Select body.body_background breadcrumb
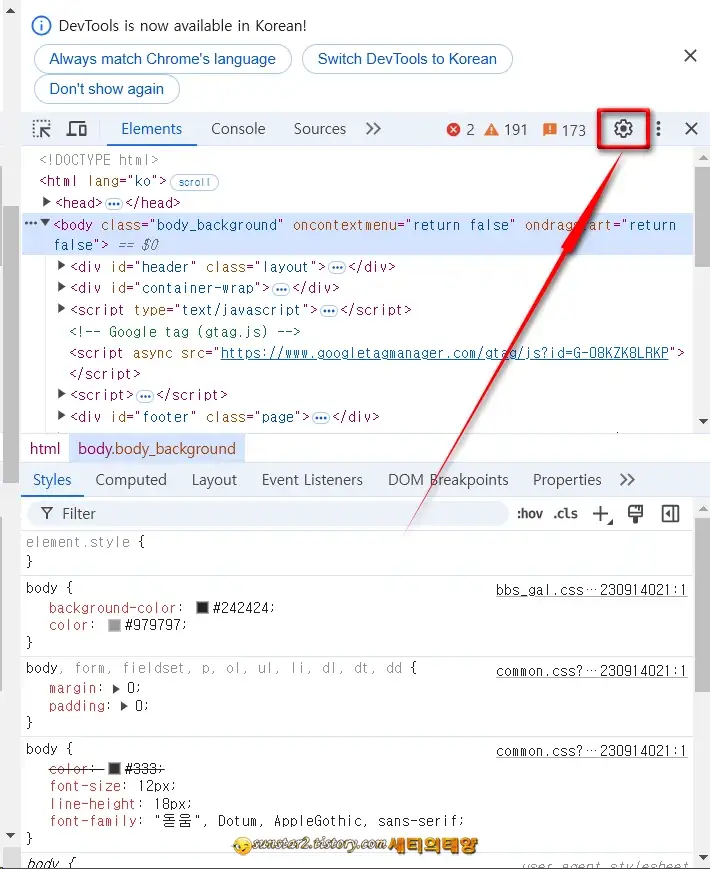The image size is (710, 869). (157, 448)
